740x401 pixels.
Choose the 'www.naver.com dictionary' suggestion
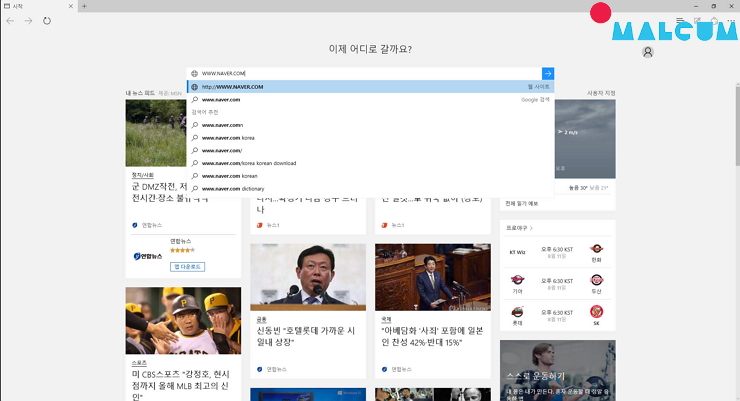[x=370, y=189]
